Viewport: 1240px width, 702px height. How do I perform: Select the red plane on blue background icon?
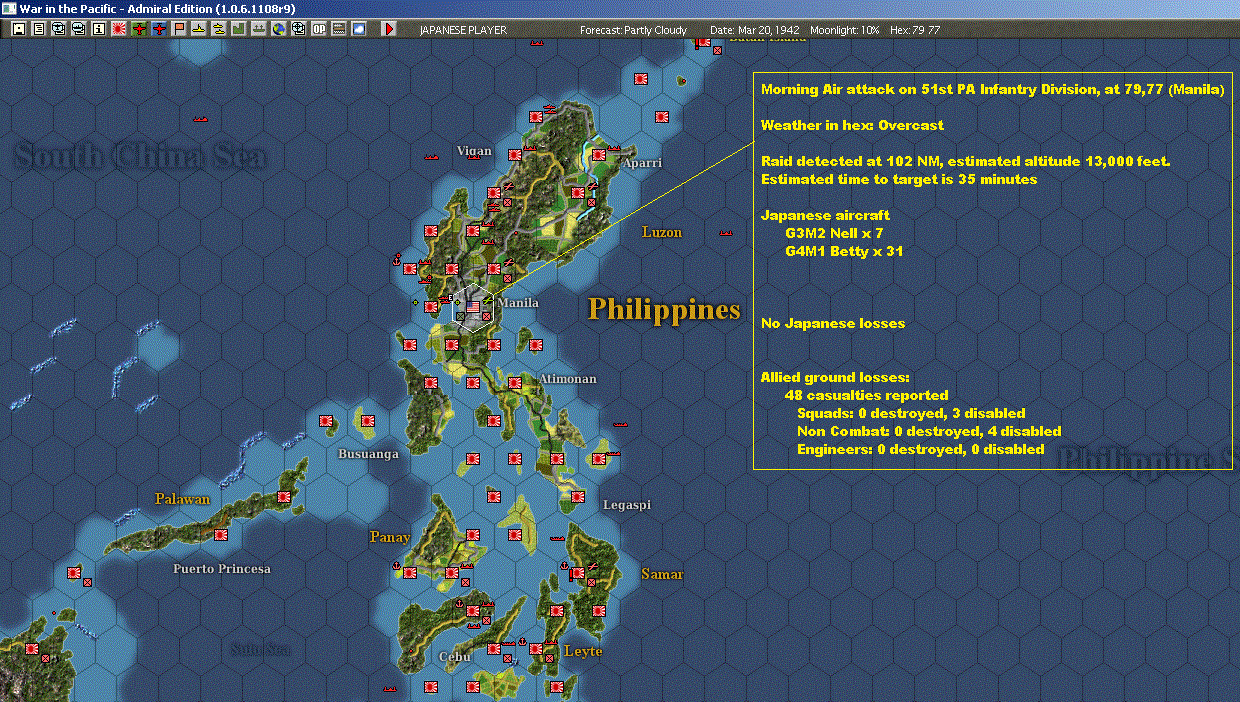159,29
